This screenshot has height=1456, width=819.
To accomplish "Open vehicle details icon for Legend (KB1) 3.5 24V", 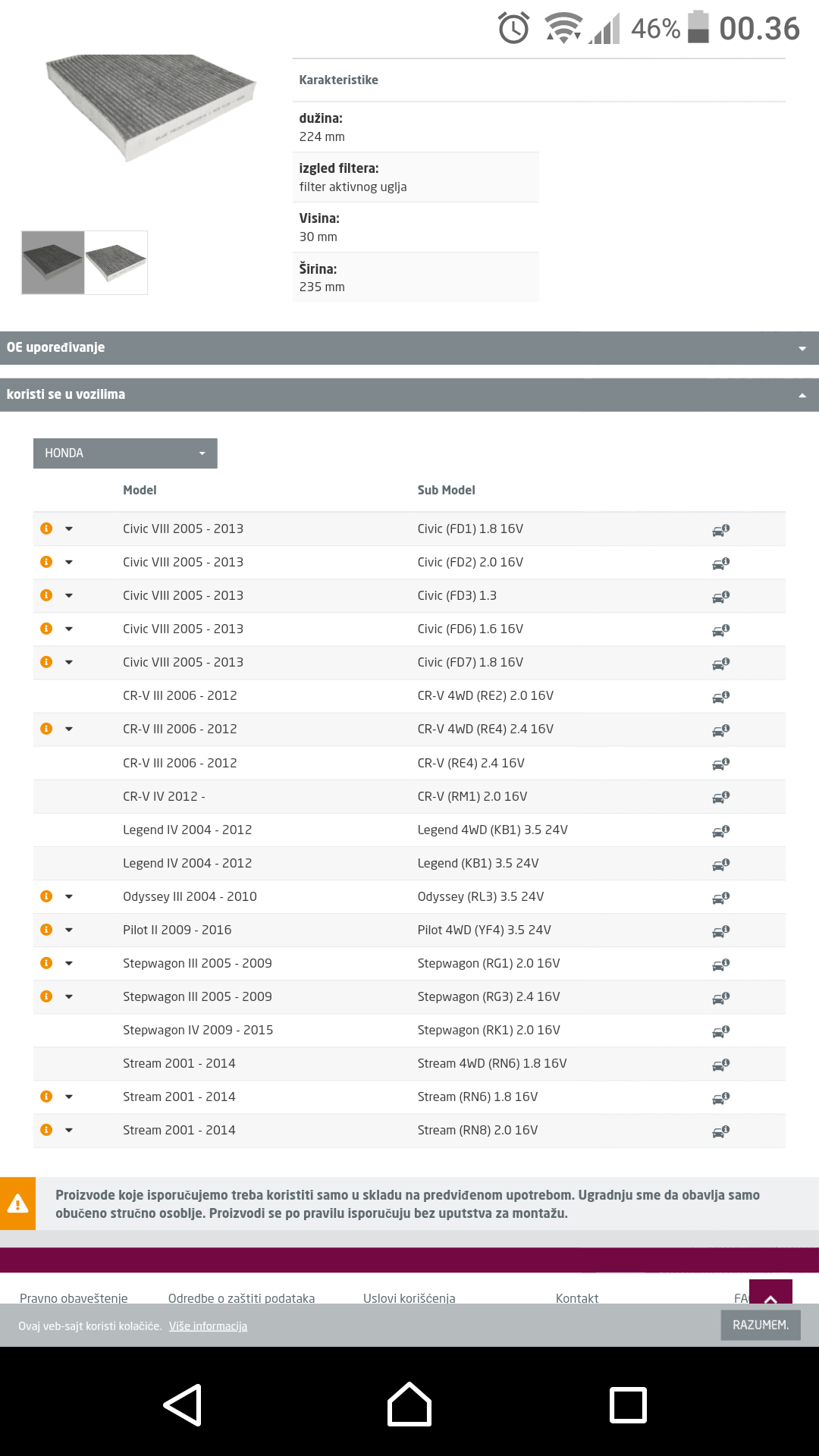I will pos(720,864).
